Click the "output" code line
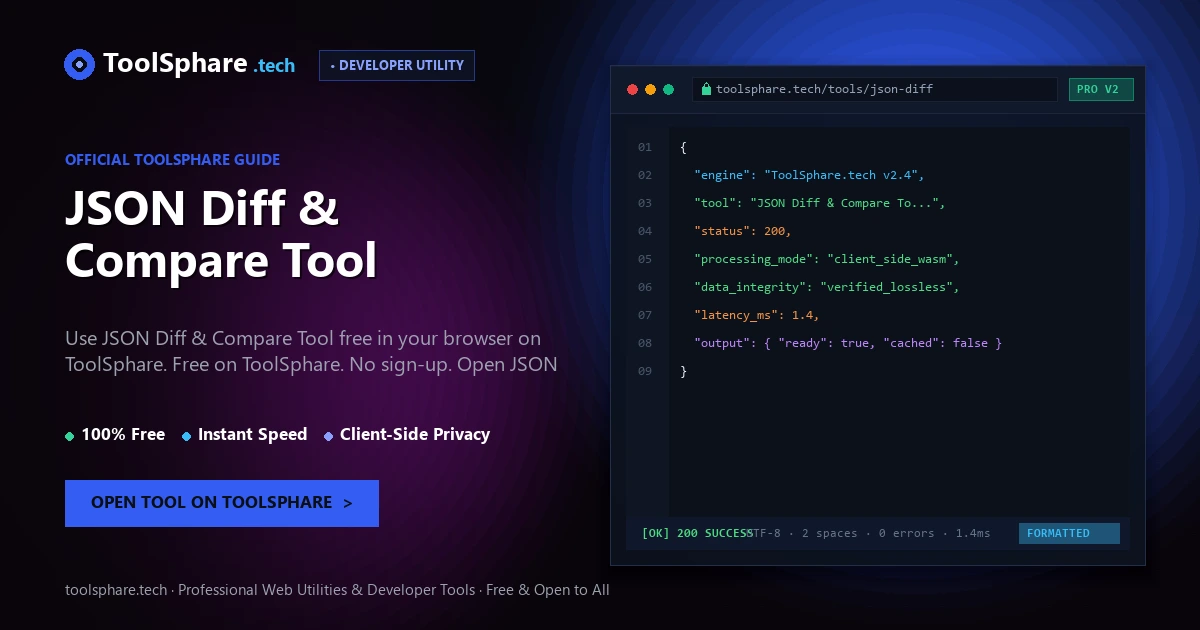The height and width of the screenshot is (630, 1200). tap(848, 343)
